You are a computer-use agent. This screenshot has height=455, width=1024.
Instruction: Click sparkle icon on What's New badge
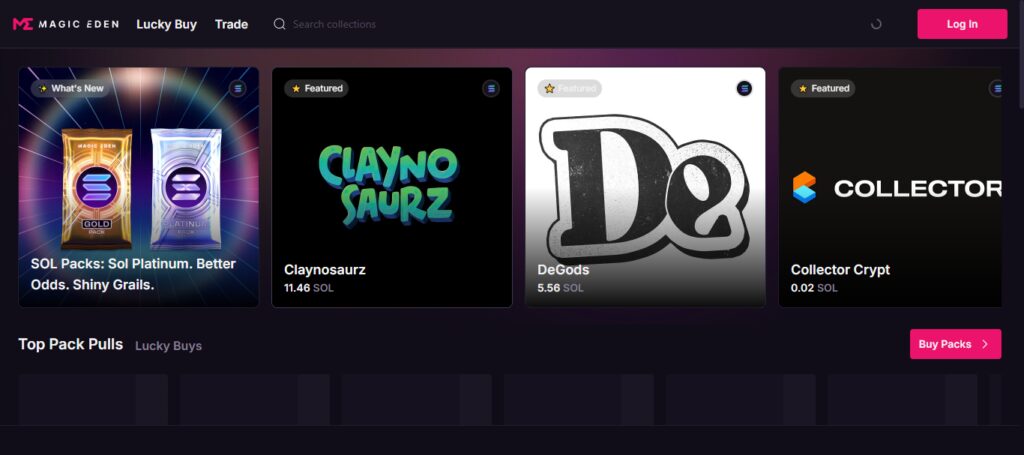point(43,88)
